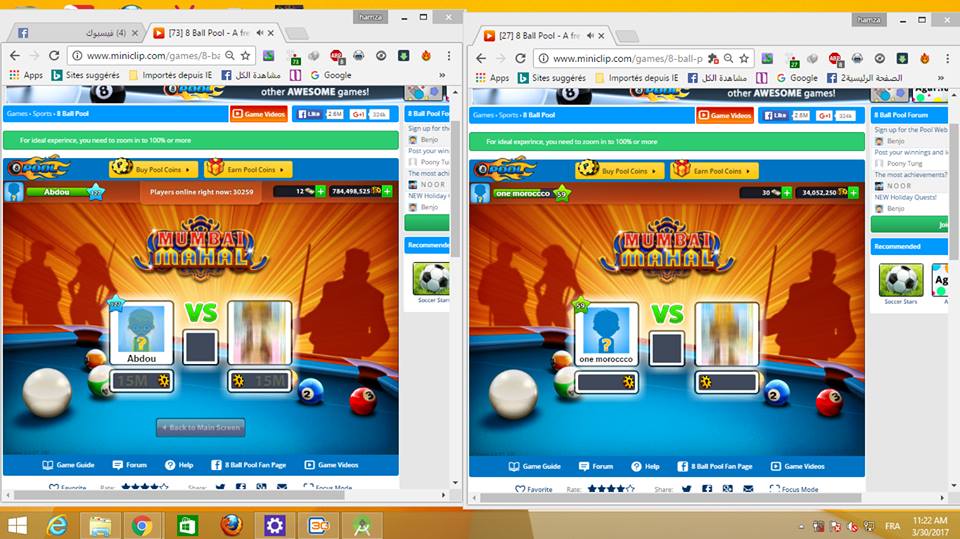Click Abdou's avatar in left game header
The width and height of the screenshot is (960, 539).
point(13,192)
